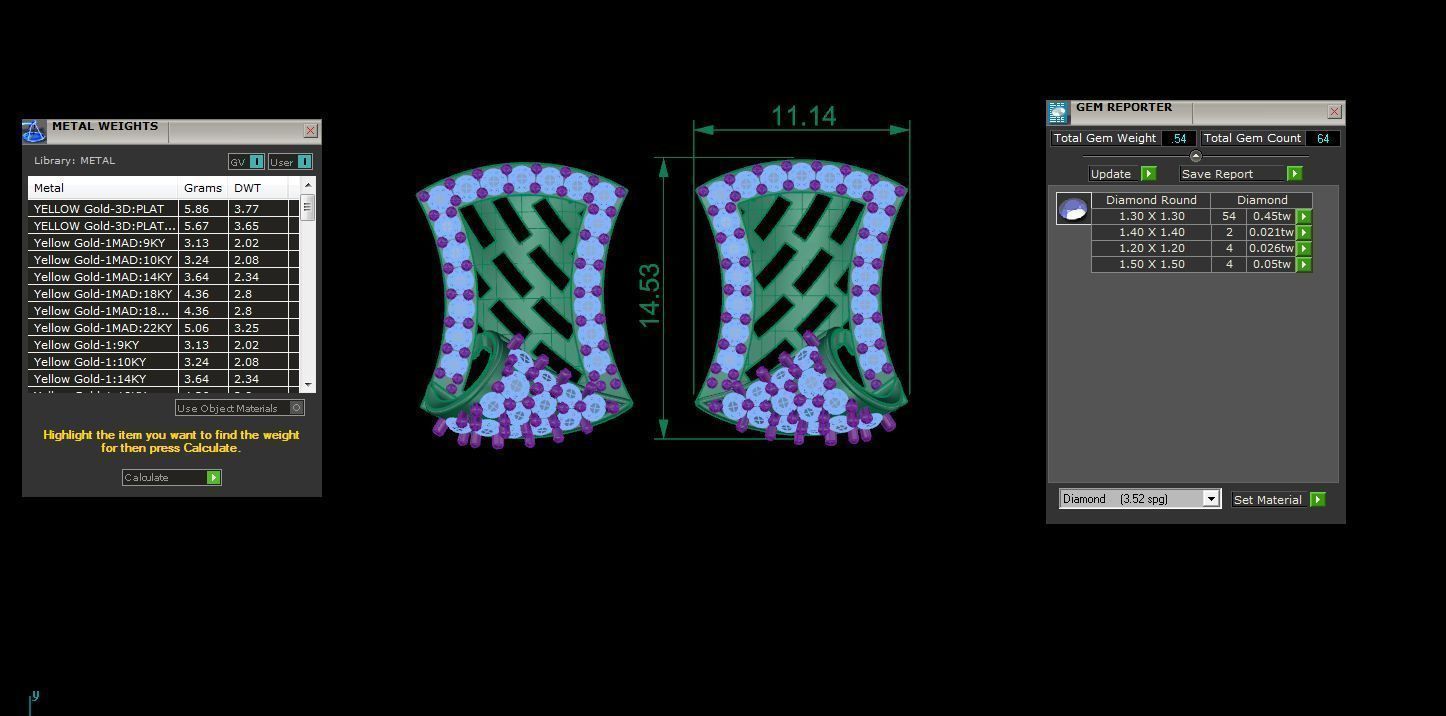Select YELLOW Gold-3D:PLAT row with 5.86 grams

point(164,209)
